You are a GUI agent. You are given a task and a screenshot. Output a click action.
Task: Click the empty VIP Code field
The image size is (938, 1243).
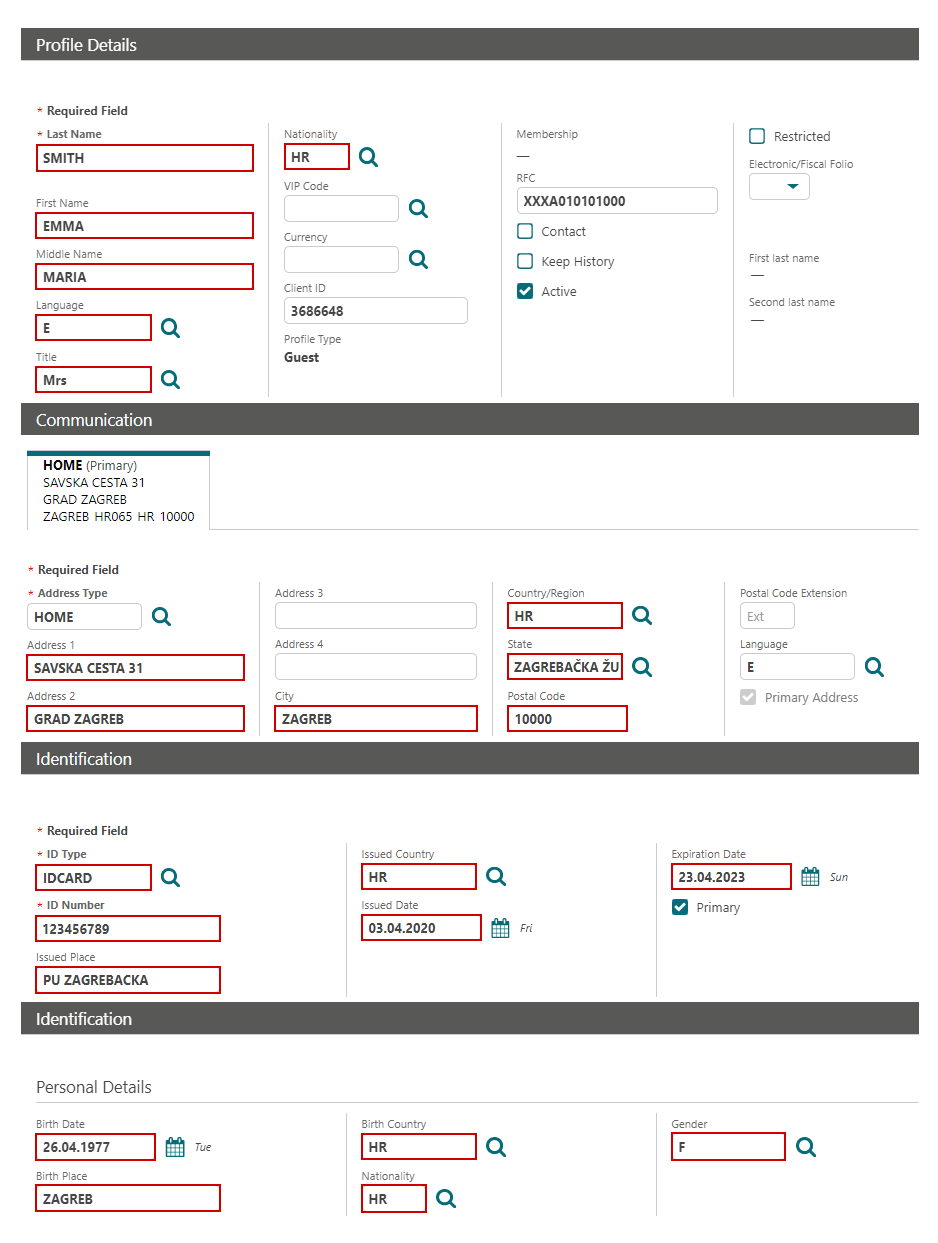tap(341, 208)
